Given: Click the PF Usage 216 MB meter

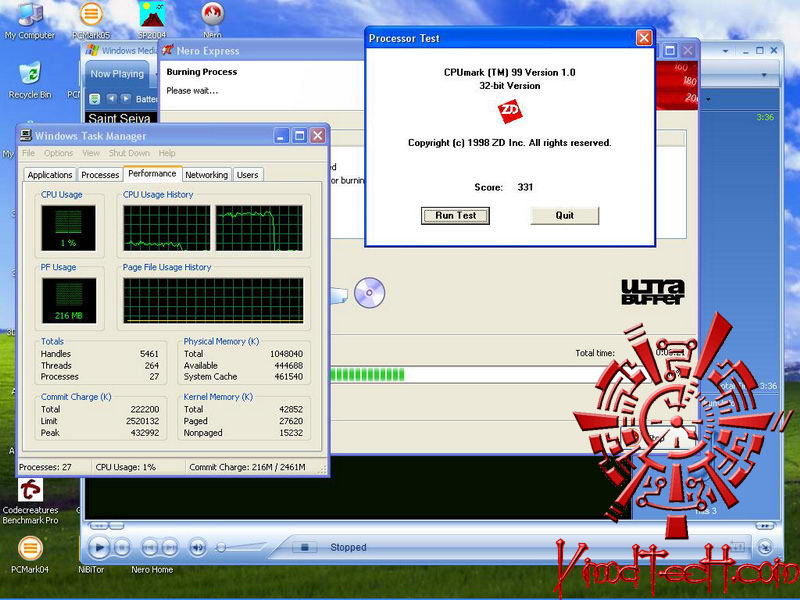Looking at the screenshot, I should pyautogui.click(x=68, y=301).
